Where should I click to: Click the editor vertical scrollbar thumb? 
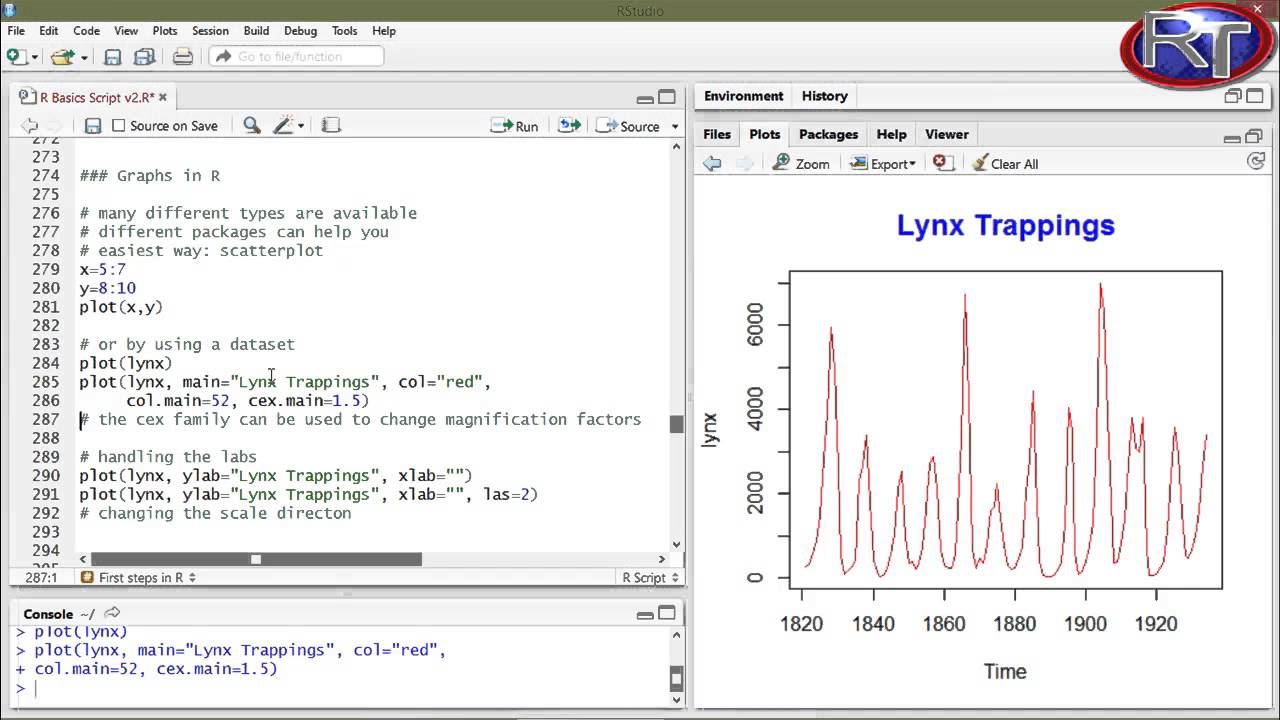pos(677,424)
